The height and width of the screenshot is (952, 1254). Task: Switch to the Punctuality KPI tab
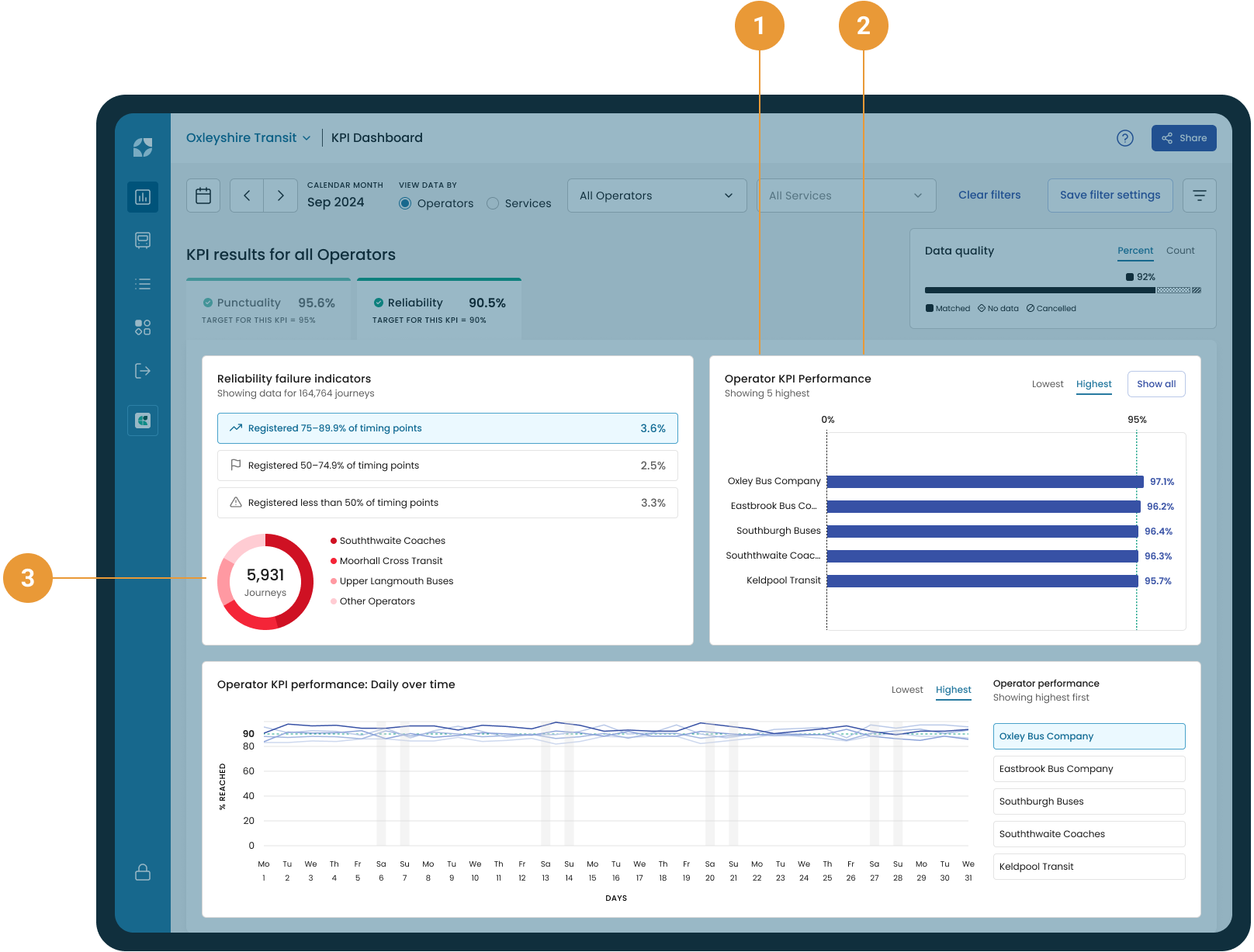click(x=268, y=309)
